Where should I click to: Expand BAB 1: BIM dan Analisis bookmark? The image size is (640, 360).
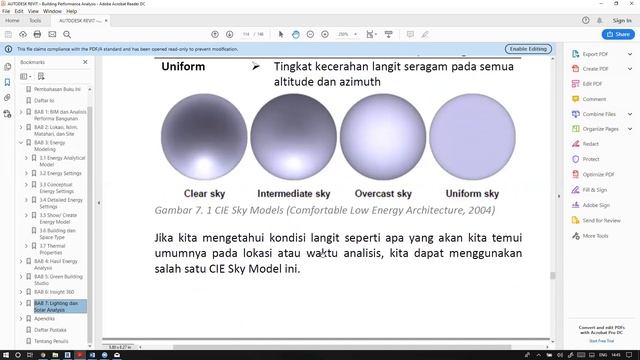(21, 112)
